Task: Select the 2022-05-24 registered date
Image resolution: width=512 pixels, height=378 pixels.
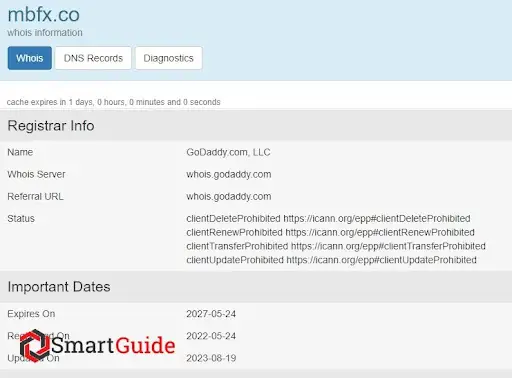Action: tap(211, 336)
